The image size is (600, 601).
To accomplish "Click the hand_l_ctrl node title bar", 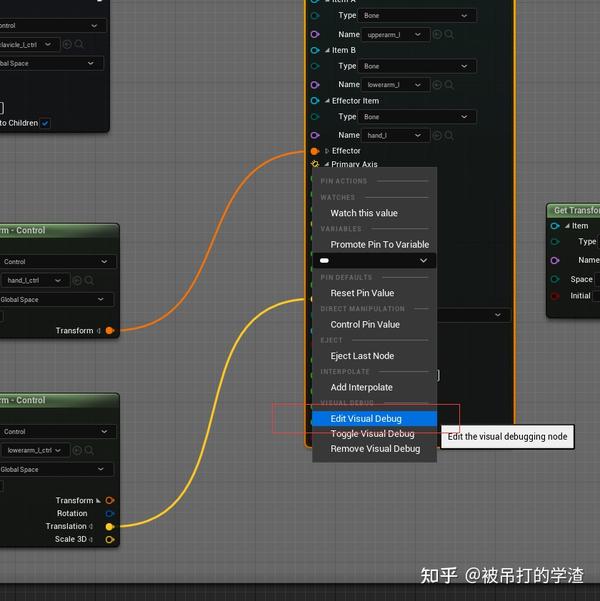I will pos(59,230).
